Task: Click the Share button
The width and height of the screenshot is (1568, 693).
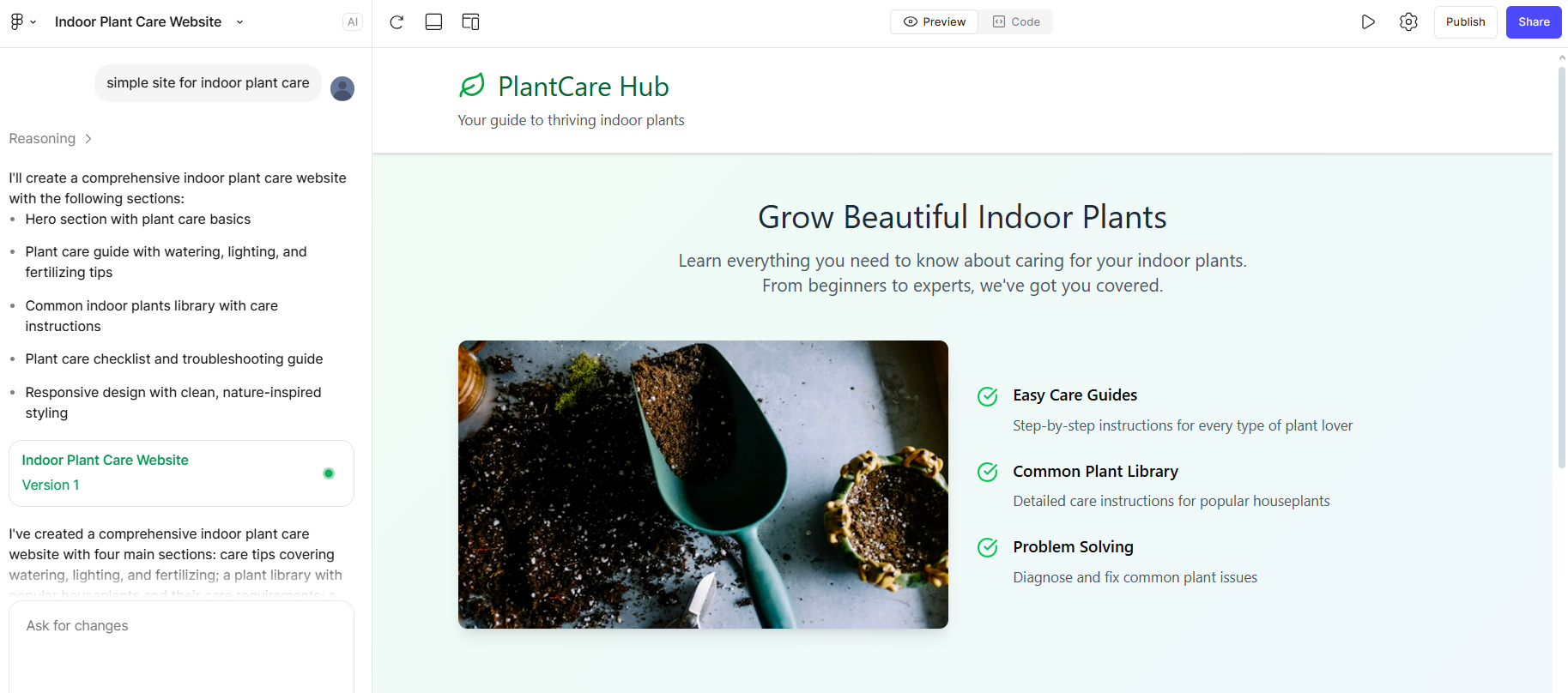Action: pos(1534,22)
